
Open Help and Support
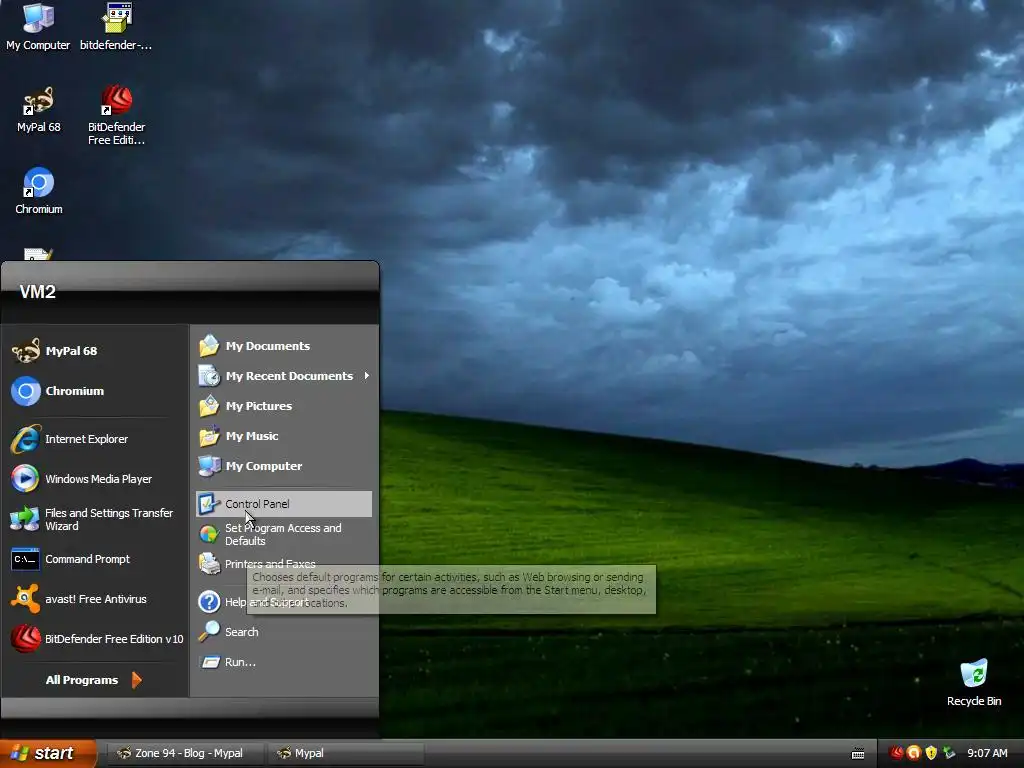(284, 601)
